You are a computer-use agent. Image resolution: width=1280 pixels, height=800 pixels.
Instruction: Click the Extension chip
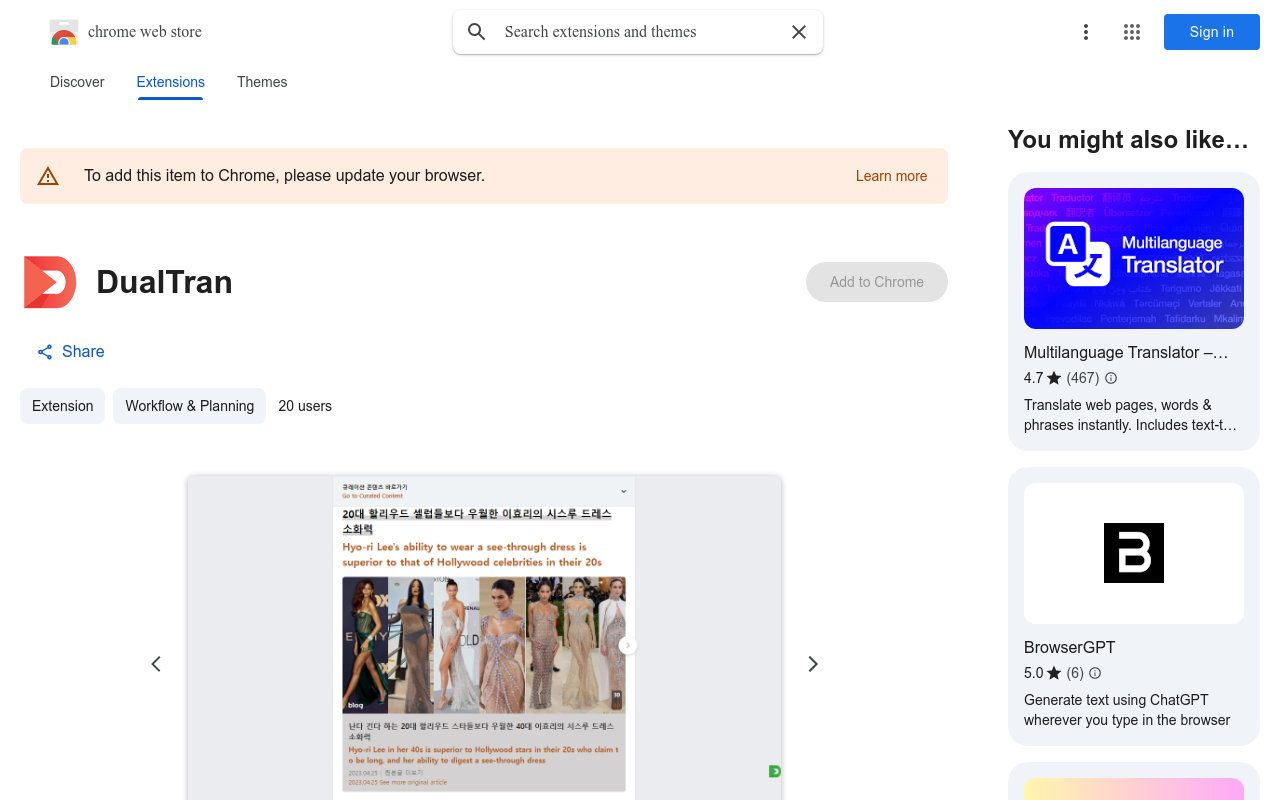coord(62,406)
